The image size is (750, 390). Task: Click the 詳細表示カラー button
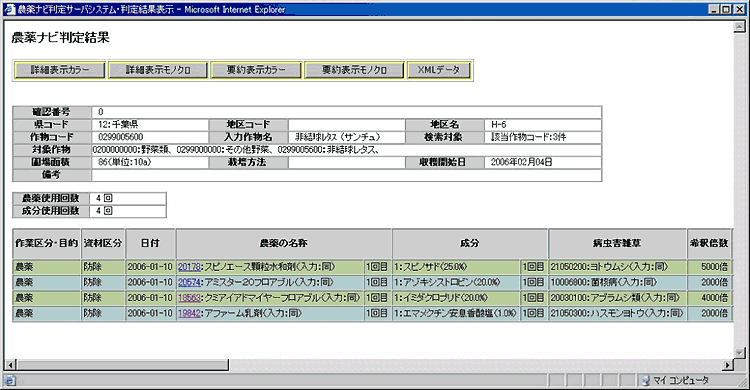(60, 70)
